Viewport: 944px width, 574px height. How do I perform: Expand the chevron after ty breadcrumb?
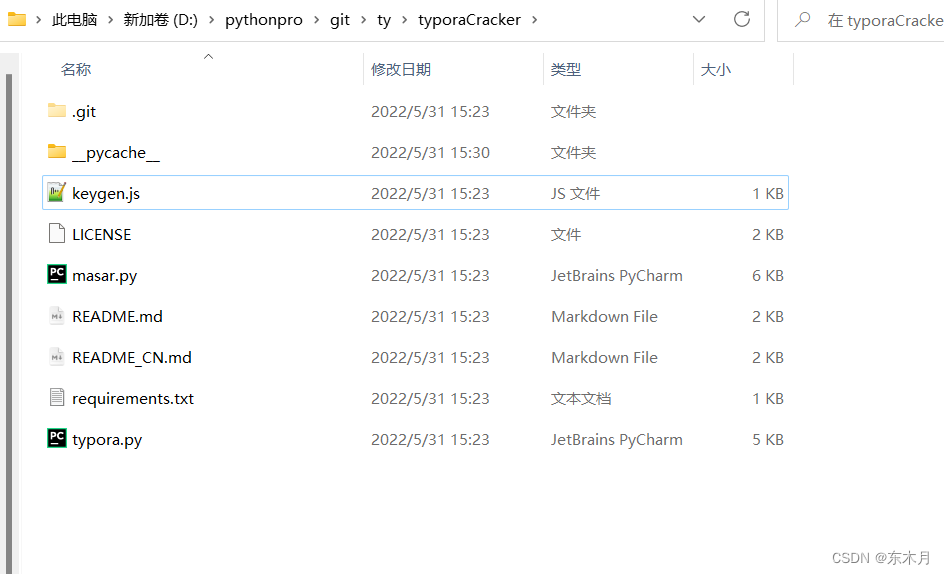(404, 20)
